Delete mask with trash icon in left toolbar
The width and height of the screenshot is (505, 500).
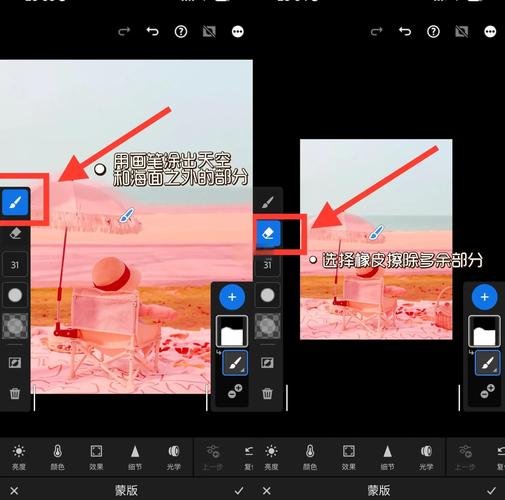(x=15, y=393)
